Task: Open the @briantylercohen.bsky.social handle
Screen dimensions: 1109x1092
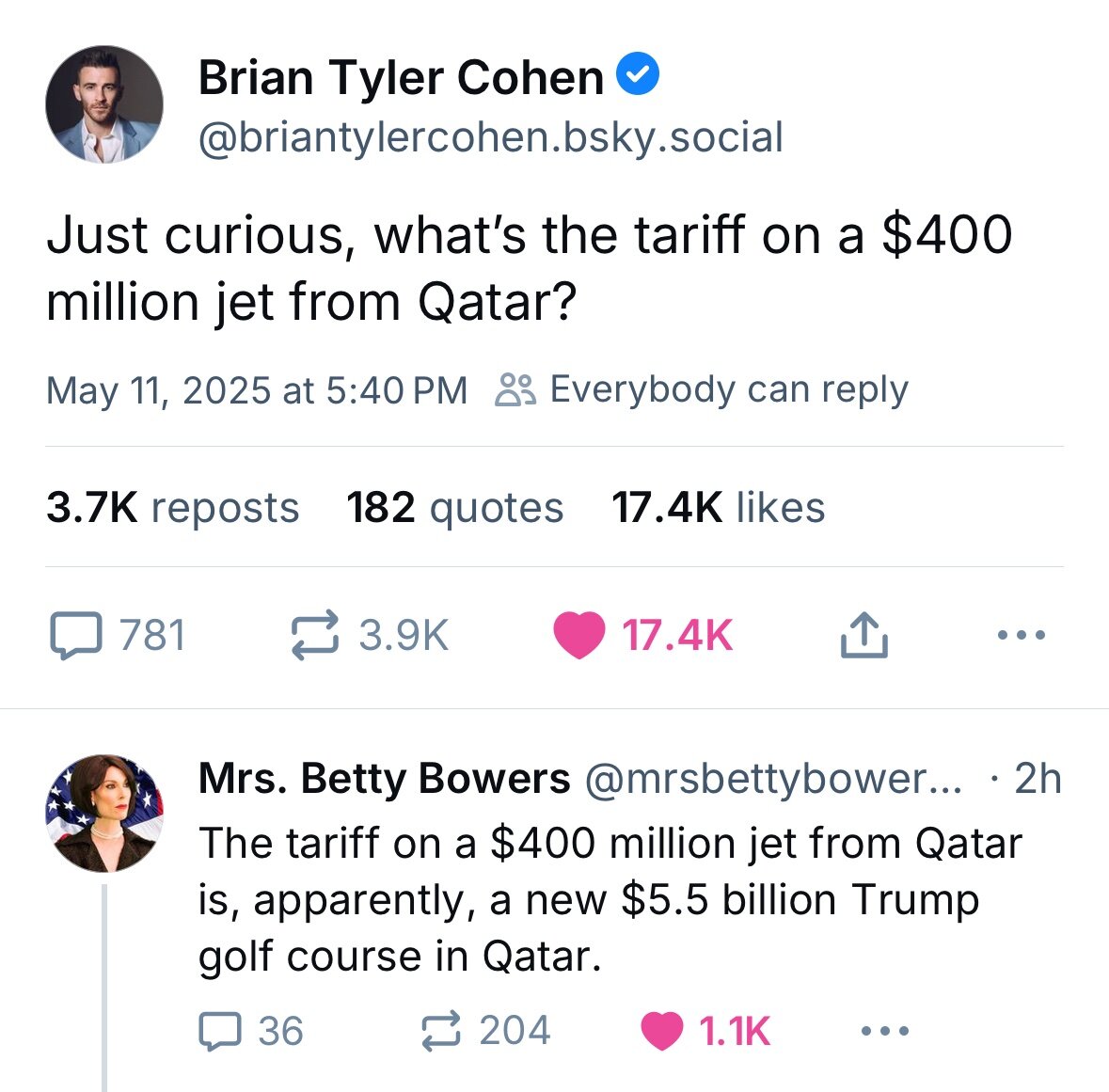Action: [x=490, y=137]
